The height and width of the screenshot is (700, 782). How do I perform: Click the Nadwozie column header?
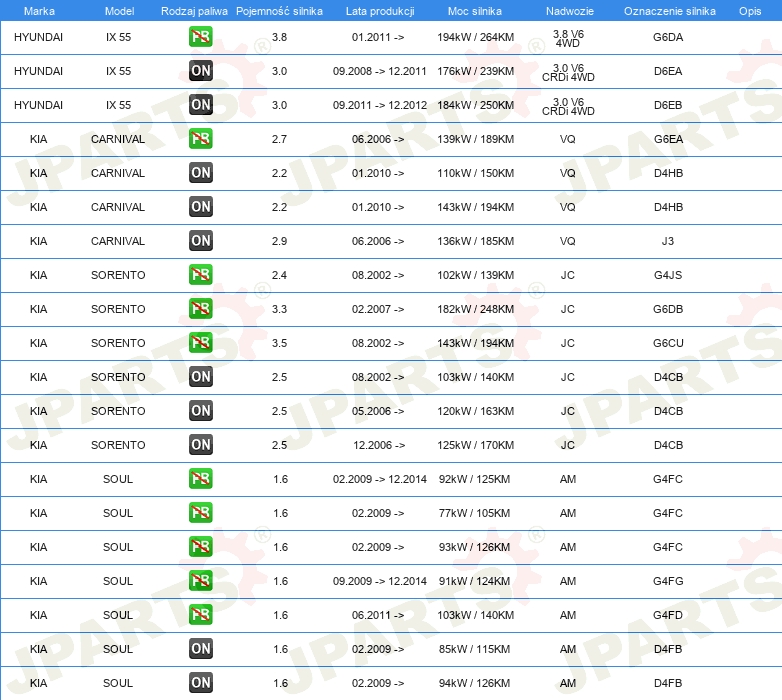point(570,11)
